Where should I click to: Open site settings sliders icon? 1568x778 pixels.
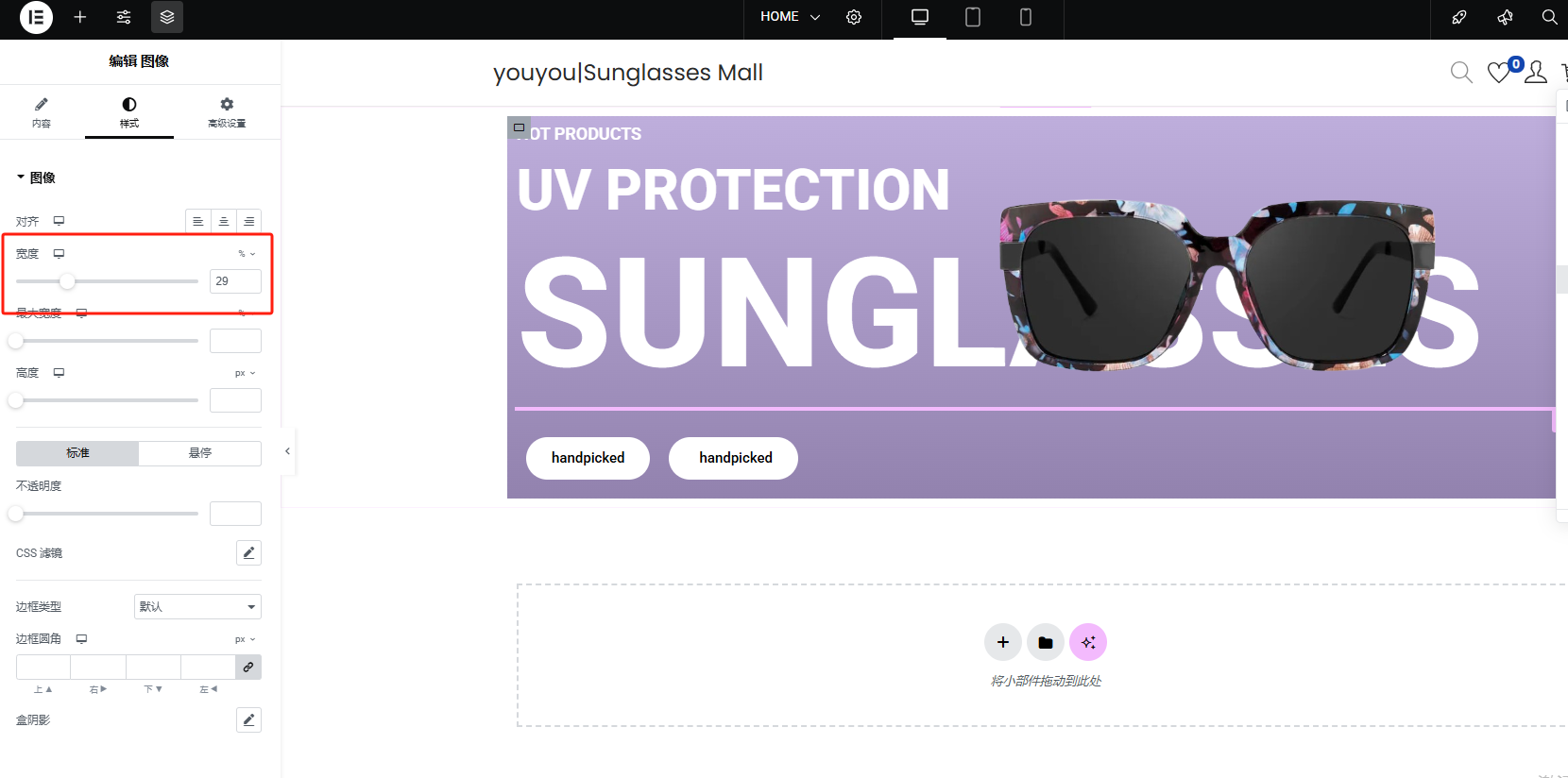124,17
